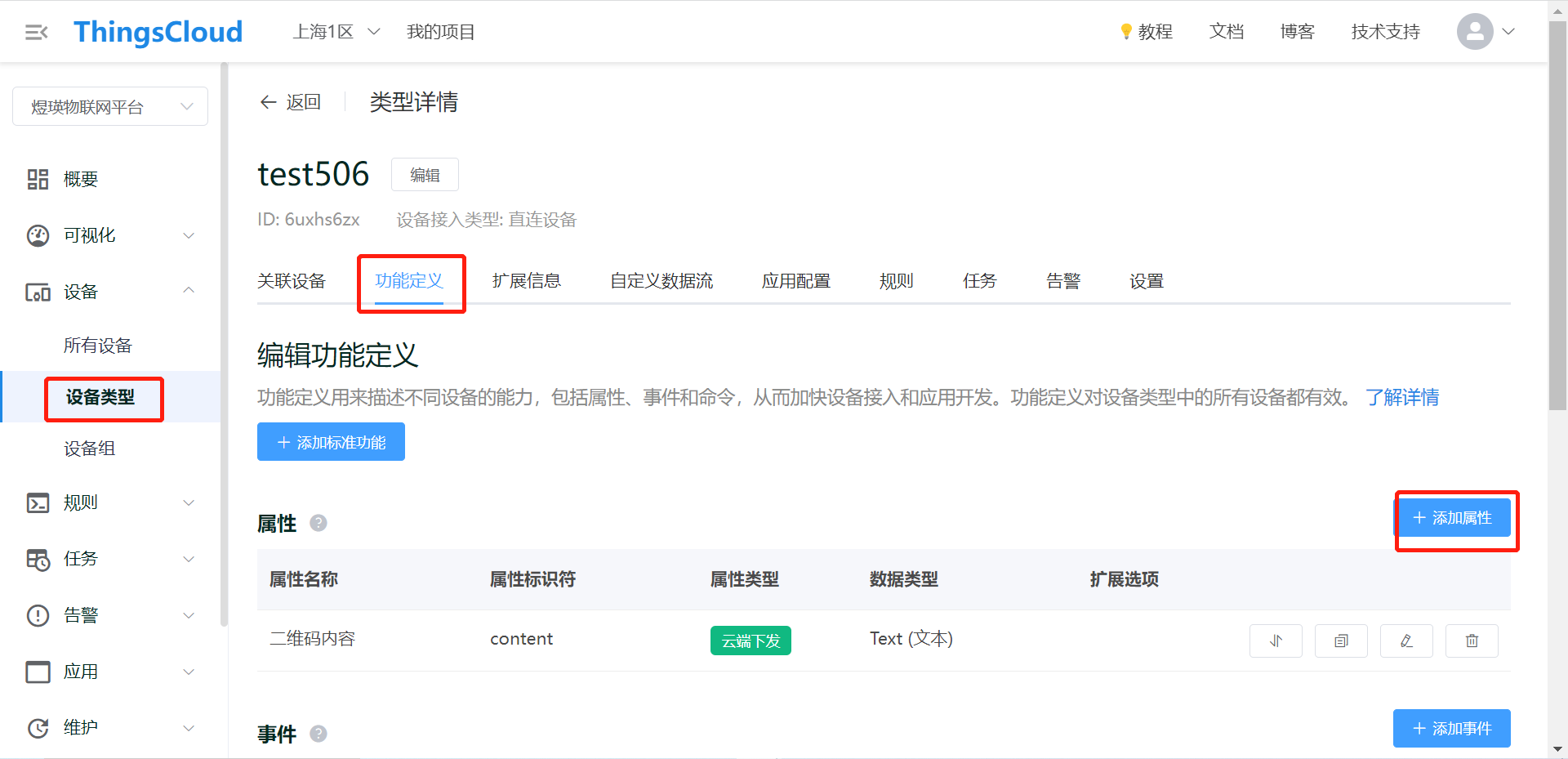The image size is (1568, 759).
Task: Open 技术支持 page
Action: click(1386, 32)
